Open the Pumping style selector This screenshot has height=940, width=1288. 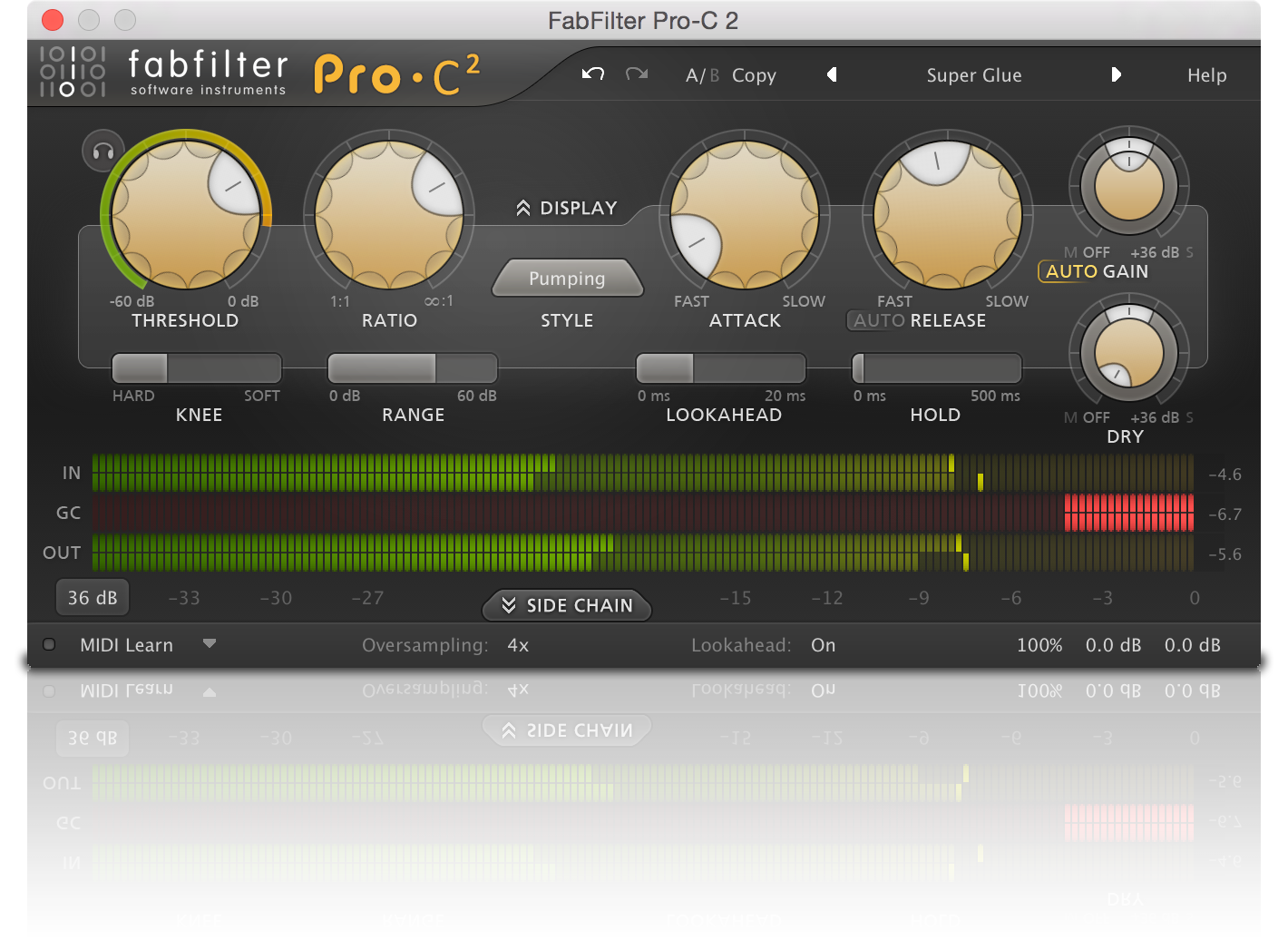click(567, 279)
